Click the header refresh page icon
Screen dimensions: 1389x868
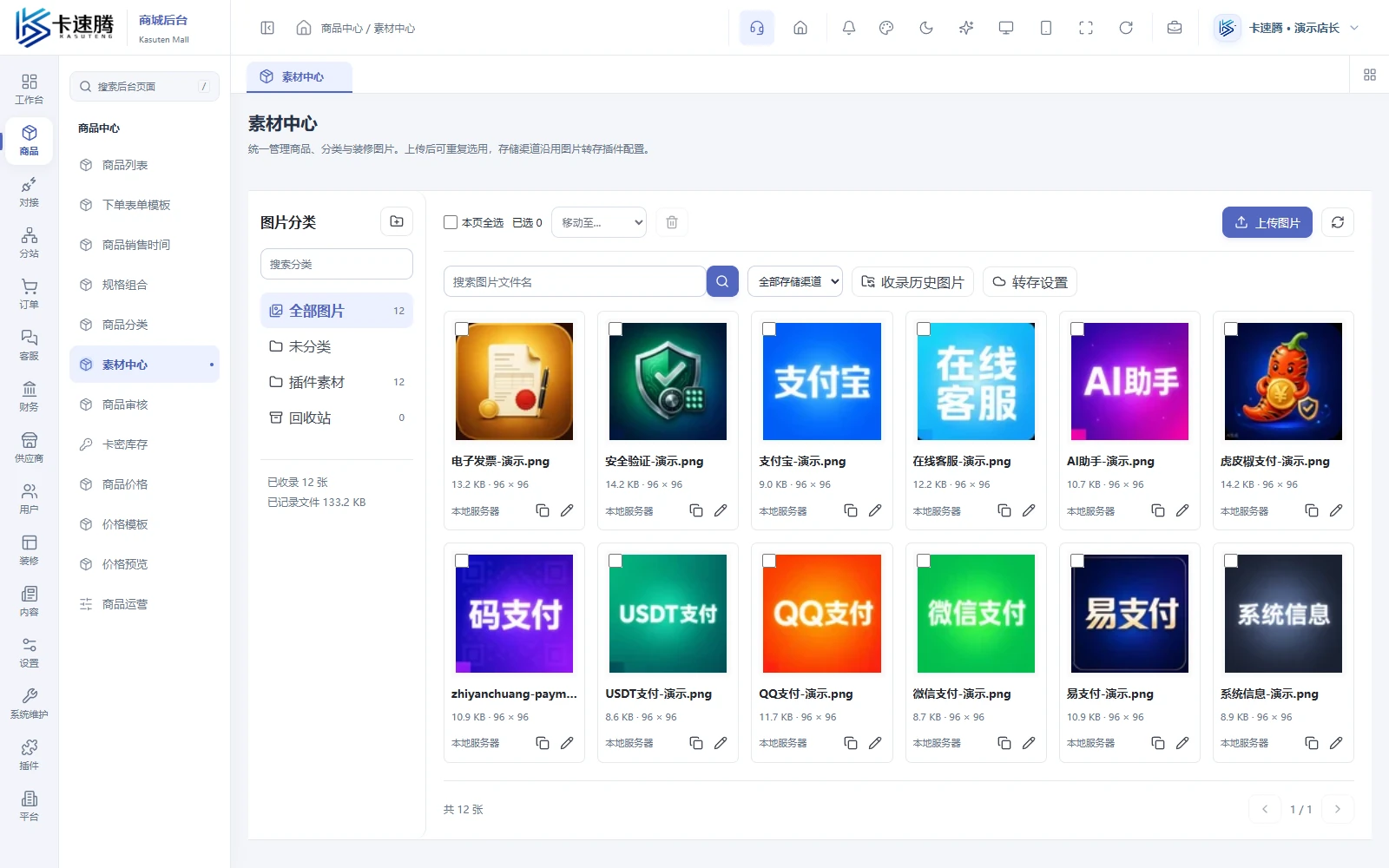click(1126, 28)
